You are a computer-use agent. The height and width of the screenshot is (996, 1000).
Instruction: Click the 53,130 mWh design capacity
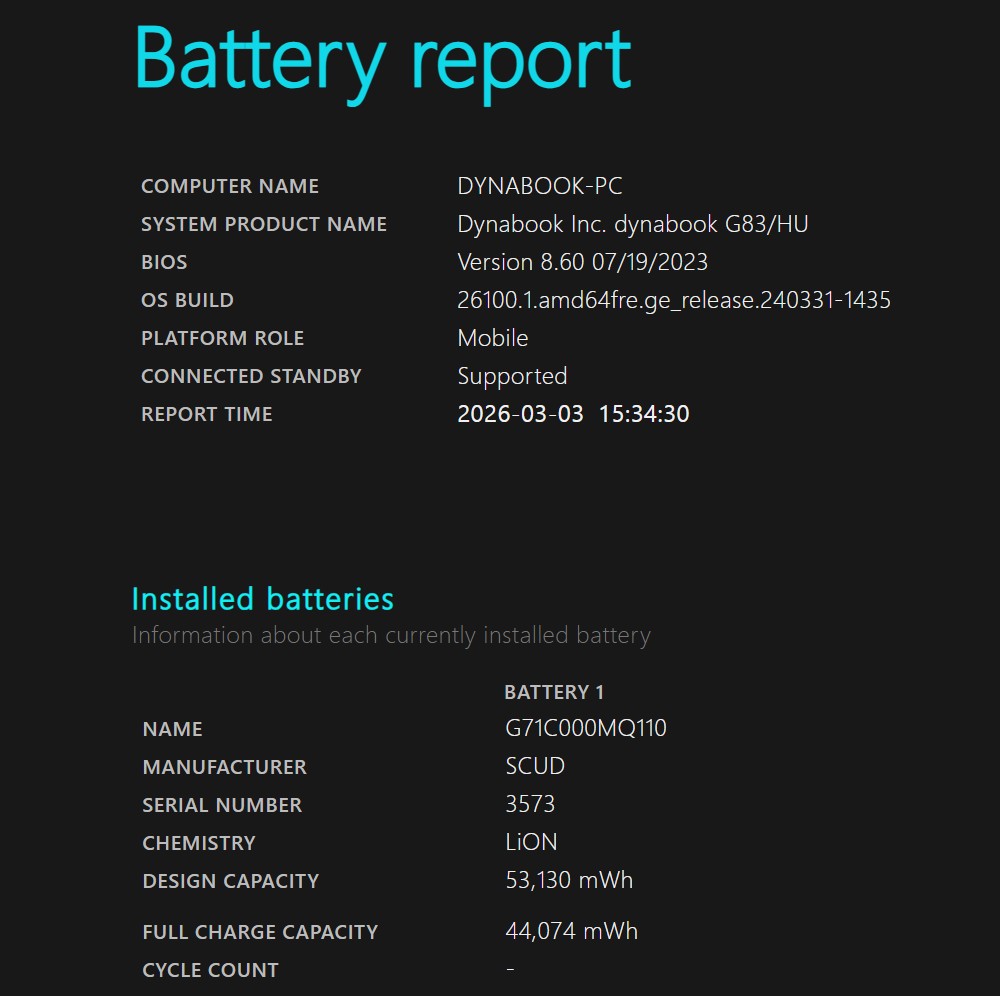[x=569, y=881]
